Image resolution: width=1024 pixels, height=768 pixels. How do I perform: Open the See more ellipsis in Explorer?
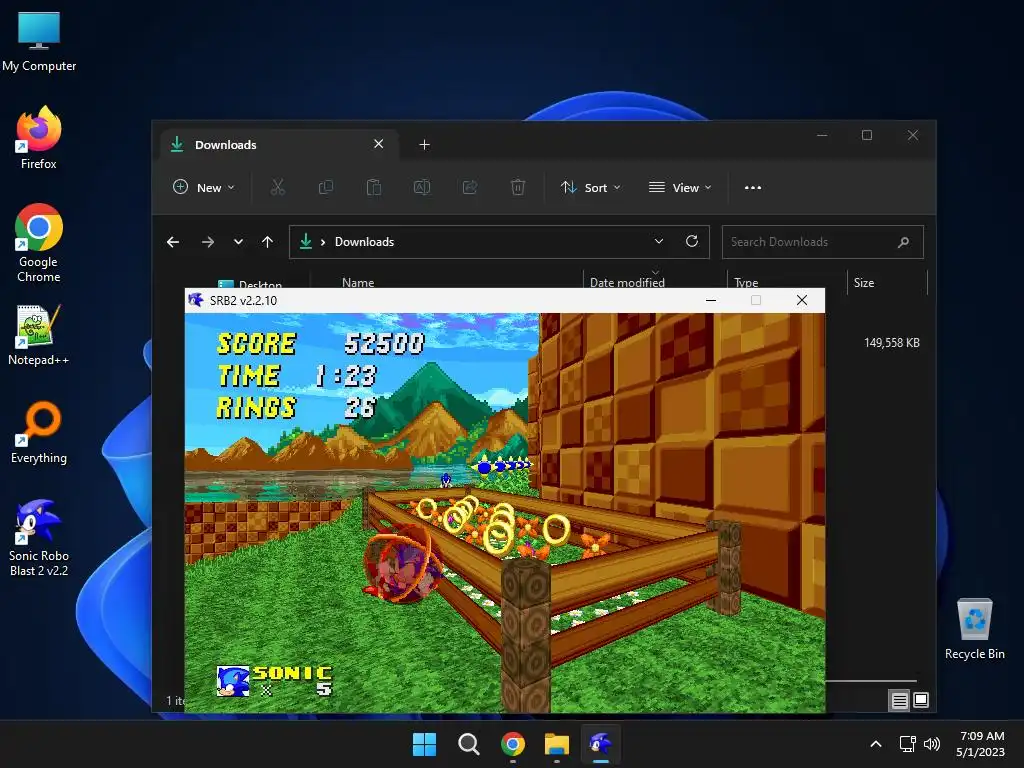coord(753,187)
